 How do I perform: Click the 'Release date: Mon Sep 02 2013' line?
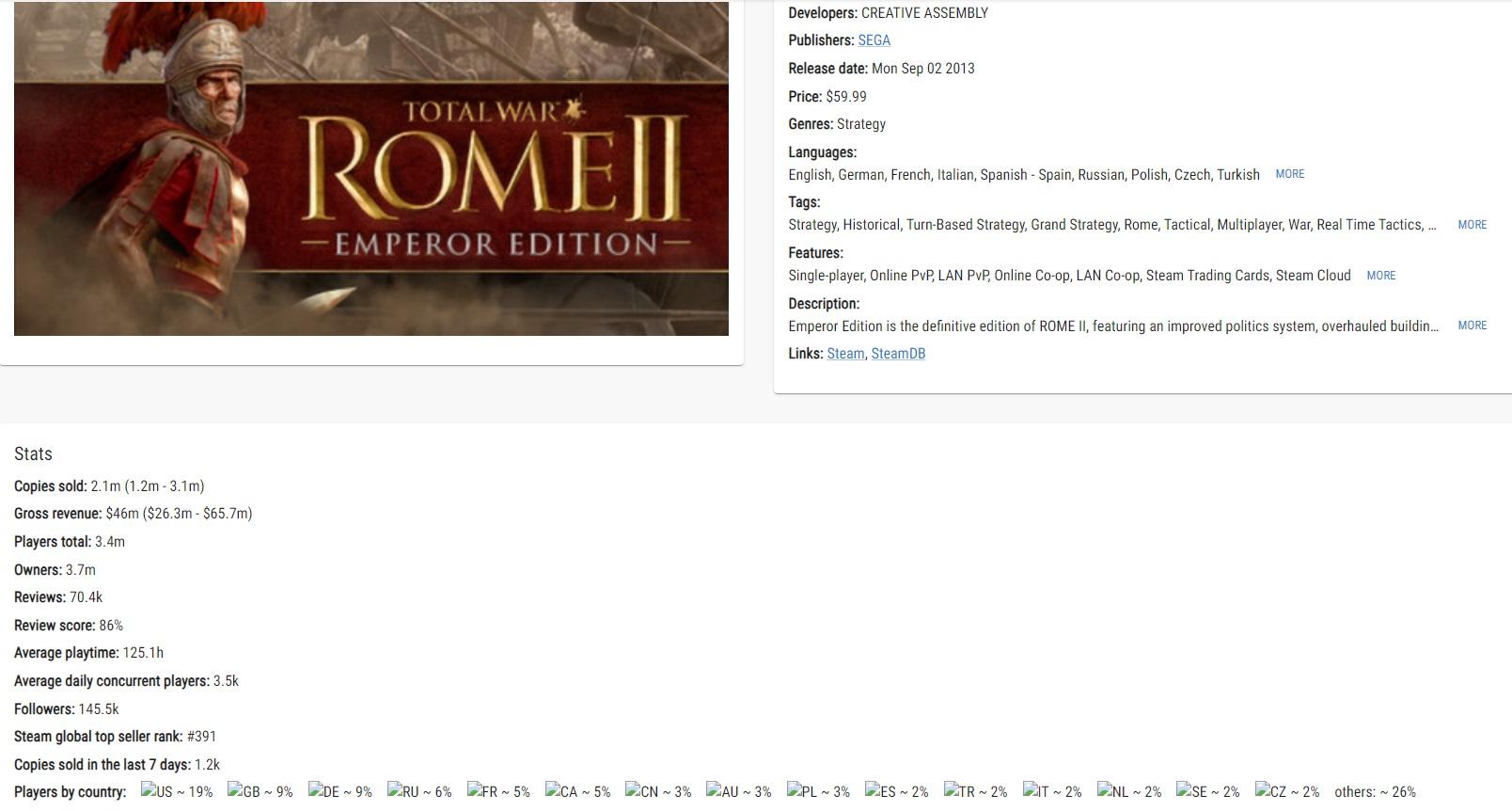pyautogui.click(x=881, y=69)
